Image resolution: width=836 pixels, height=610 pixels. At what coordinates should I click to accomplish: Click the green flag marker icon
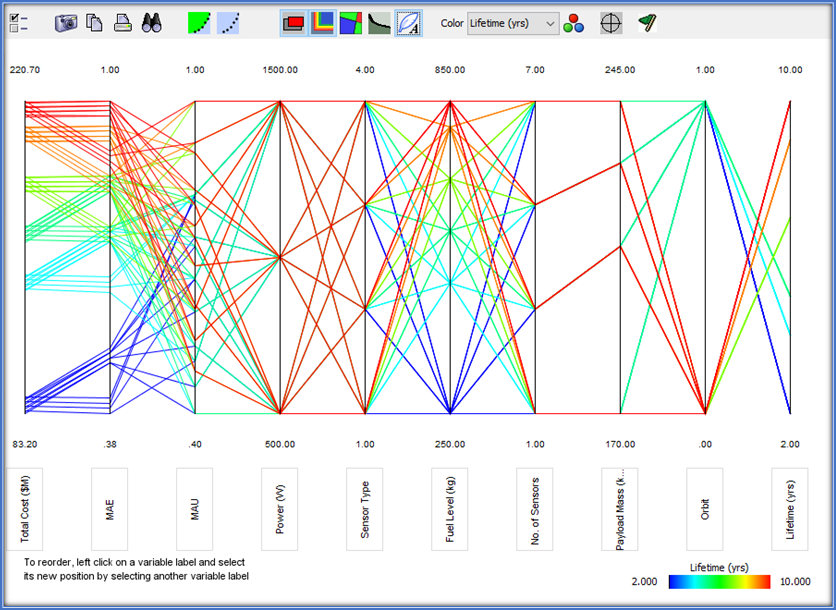pyautogui.click(x=647, y=23)
